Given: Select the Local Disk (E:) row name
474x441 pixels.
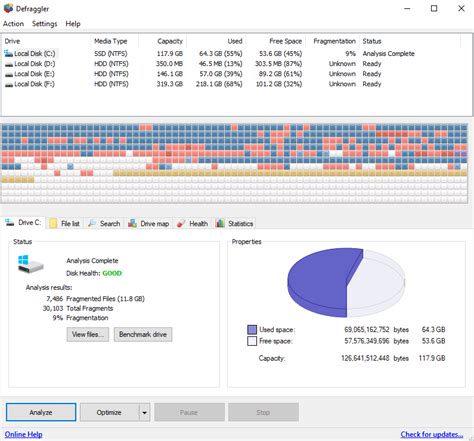Looking at the screenshot, I should (x=34, y=74).
